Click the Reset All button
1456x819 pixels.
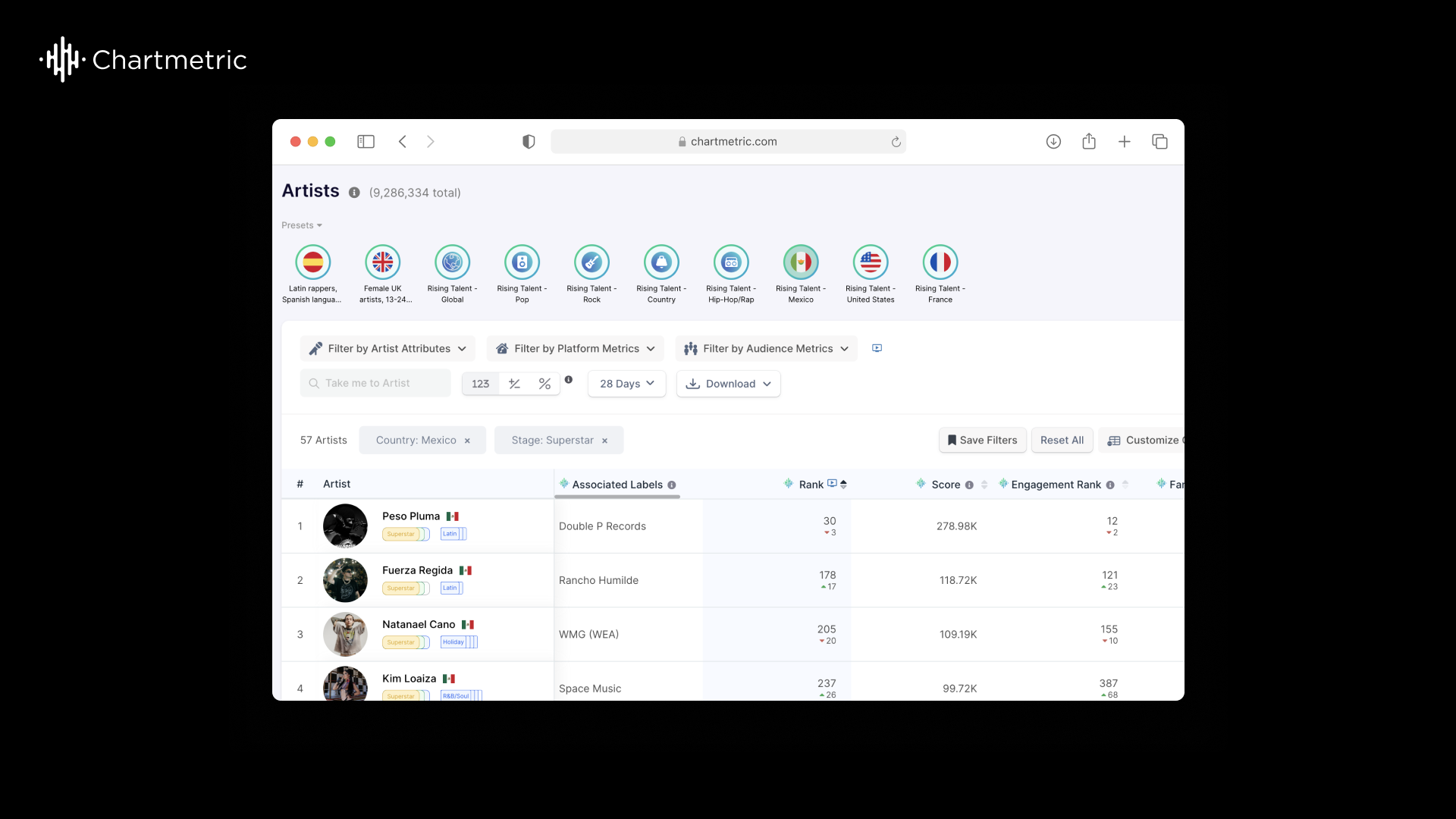[1062, 441]
